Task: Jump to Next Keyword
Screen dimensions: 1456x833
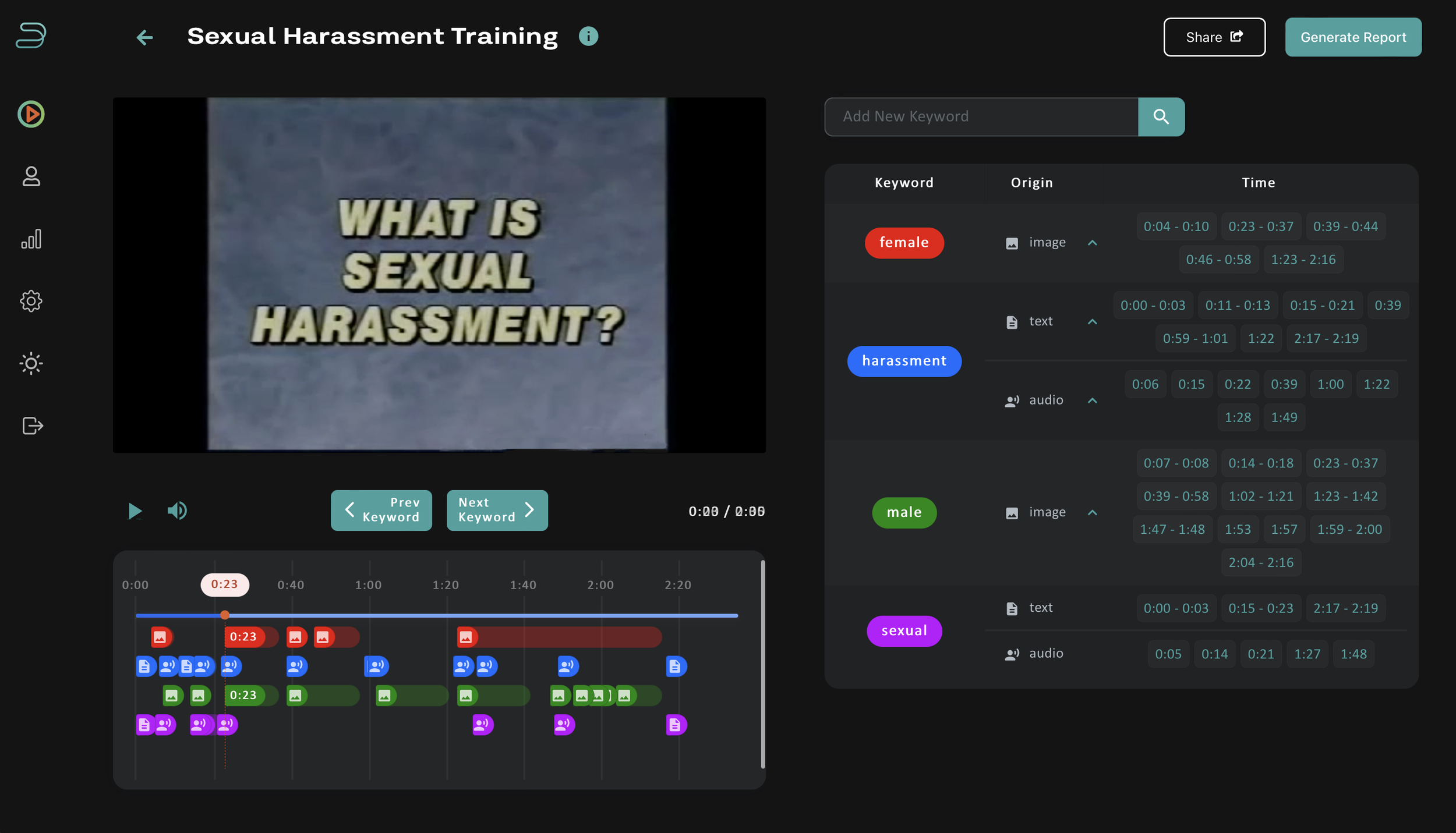Action: pos(497,510)
